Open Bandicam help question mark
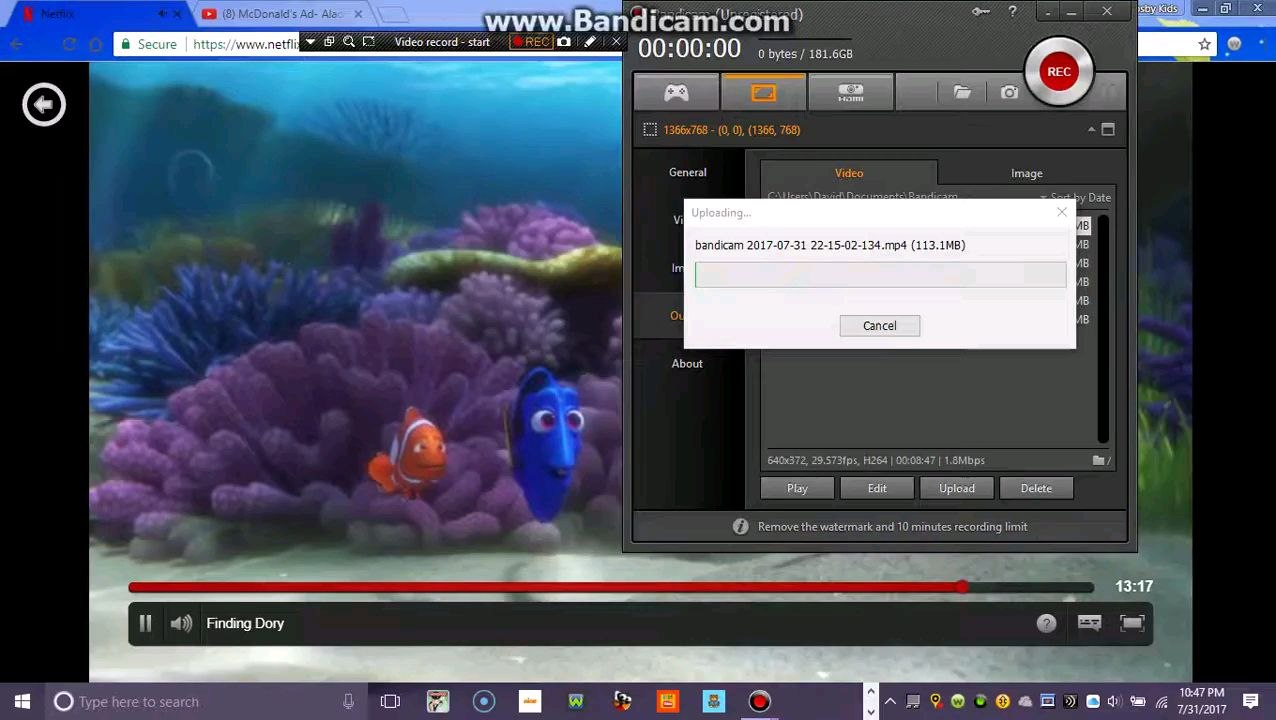The image size is (1276, 720). pyautogui.click(x=1012, y=12)
